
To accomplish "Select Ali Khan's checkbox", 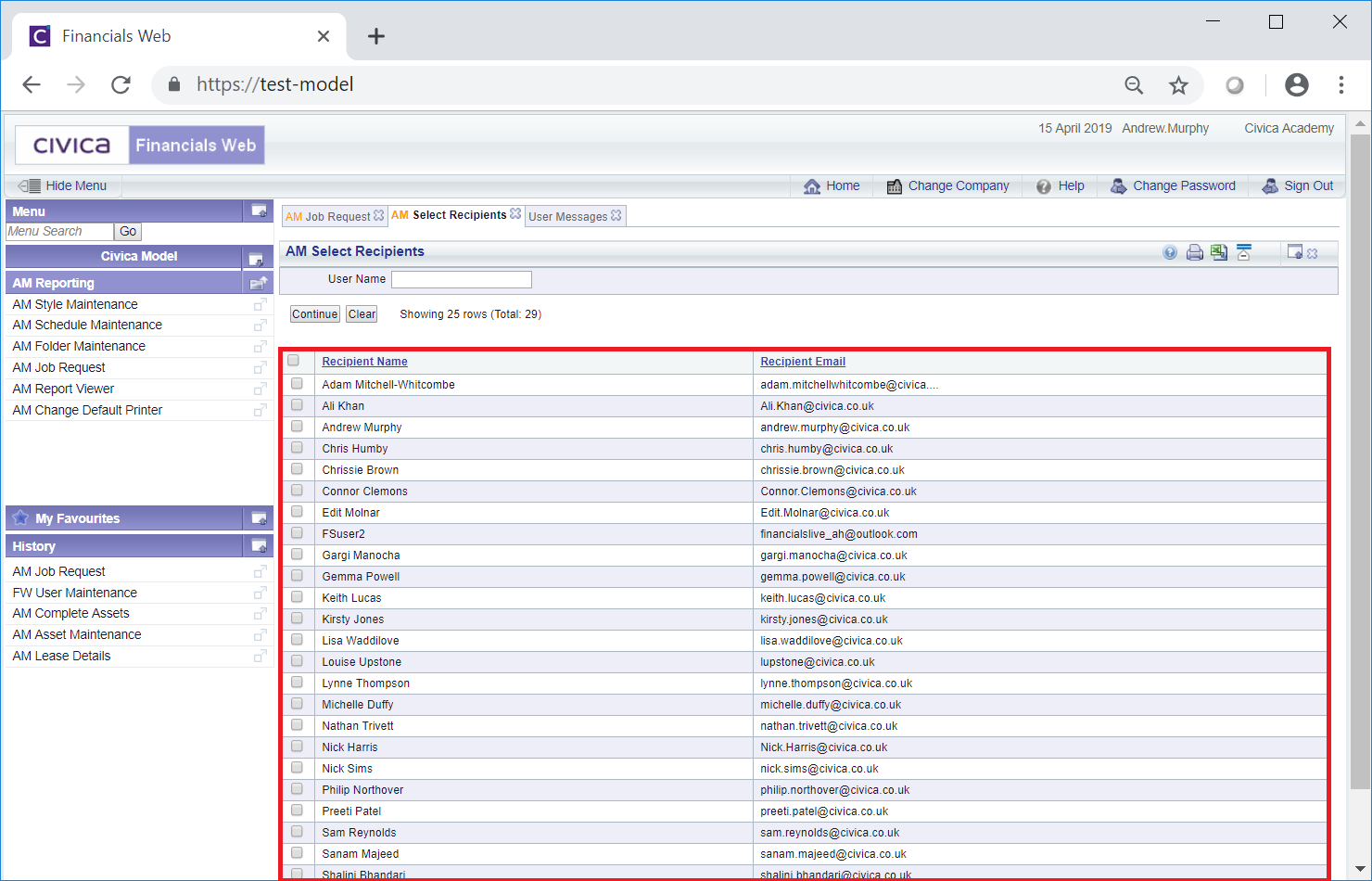I will click(x=297, y=404).
